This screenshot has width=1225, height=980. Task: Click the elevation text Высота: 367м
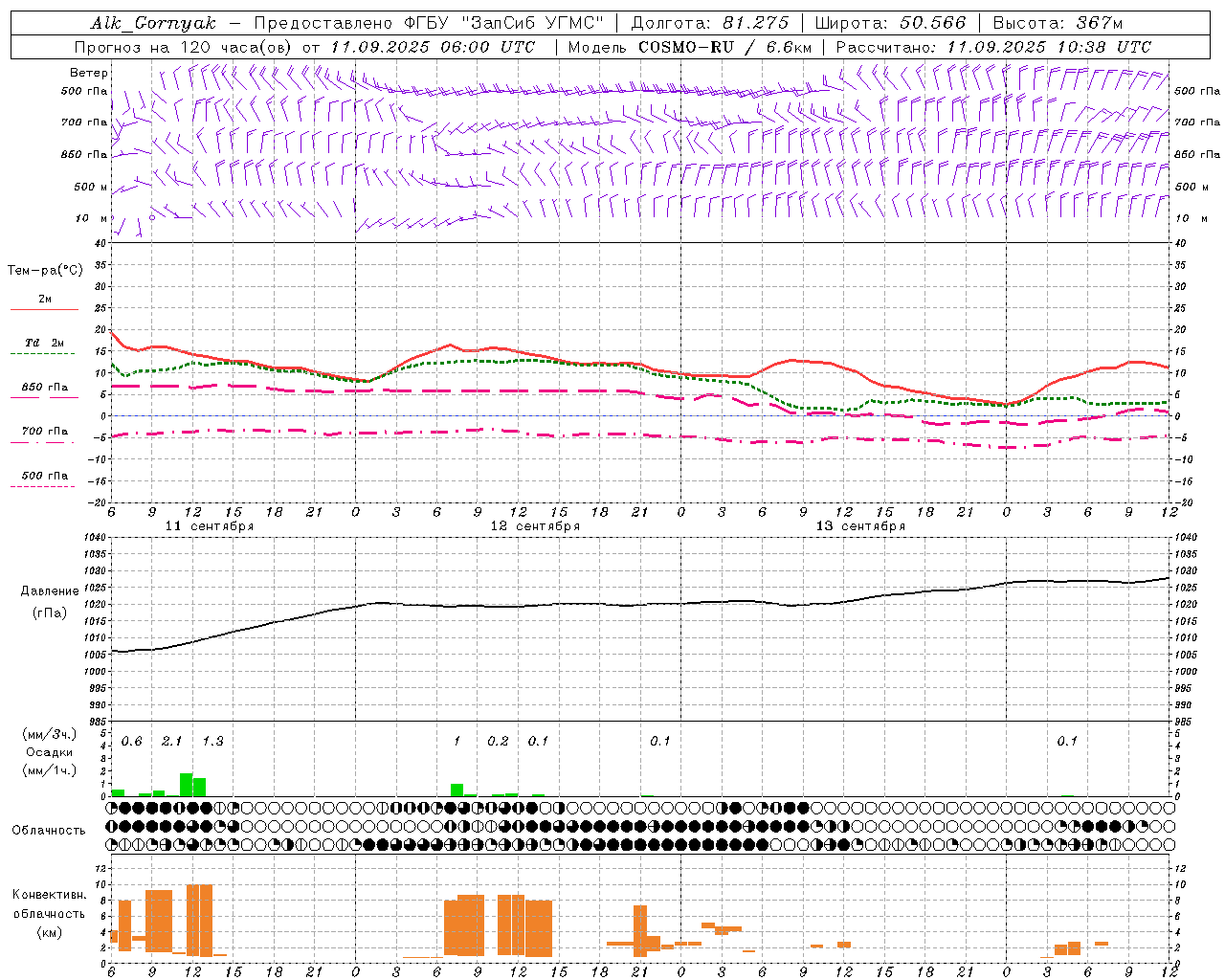click(x=1058, y=23)
